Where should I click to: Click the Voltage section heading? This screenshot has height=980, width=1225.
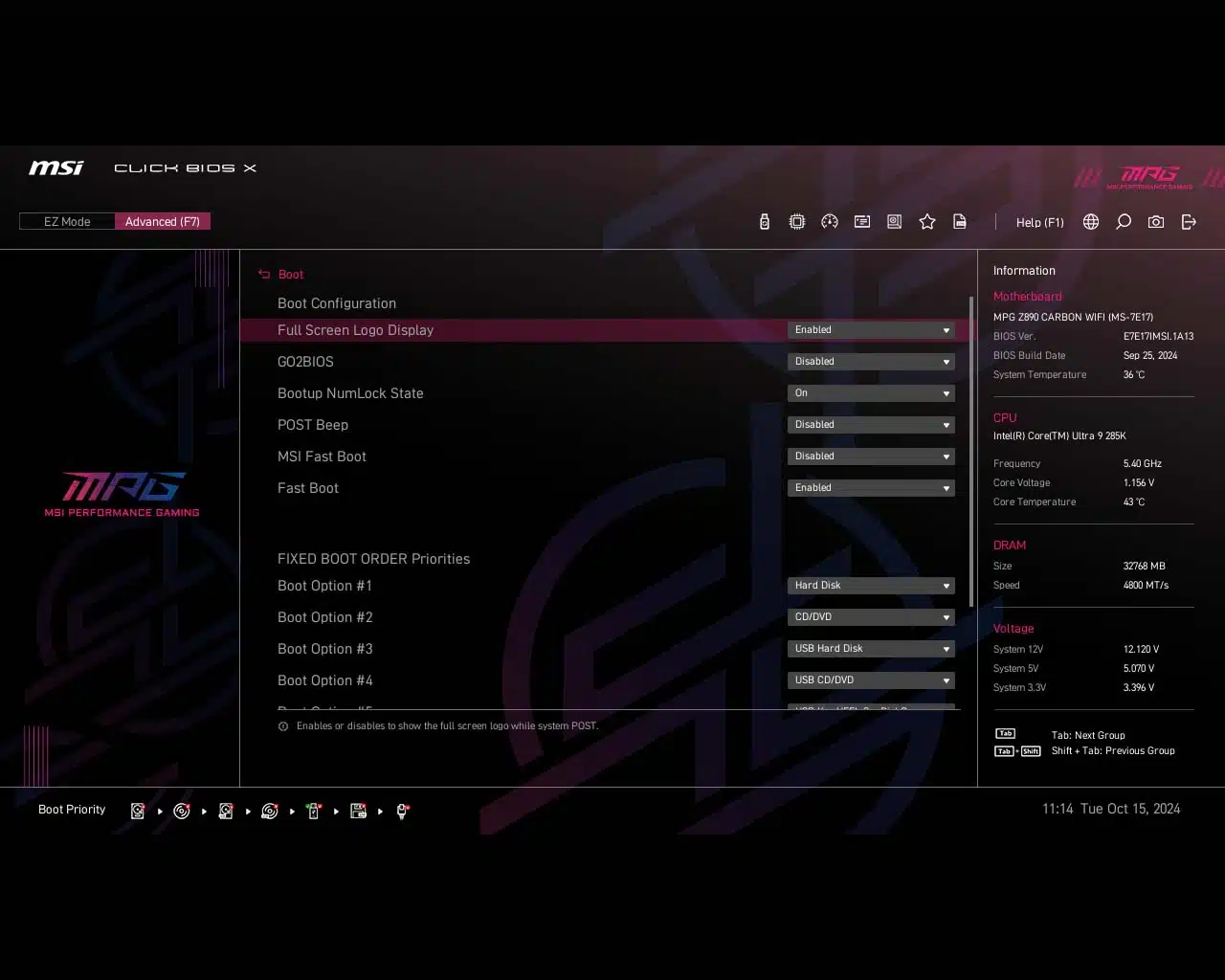pos(1013,629)
